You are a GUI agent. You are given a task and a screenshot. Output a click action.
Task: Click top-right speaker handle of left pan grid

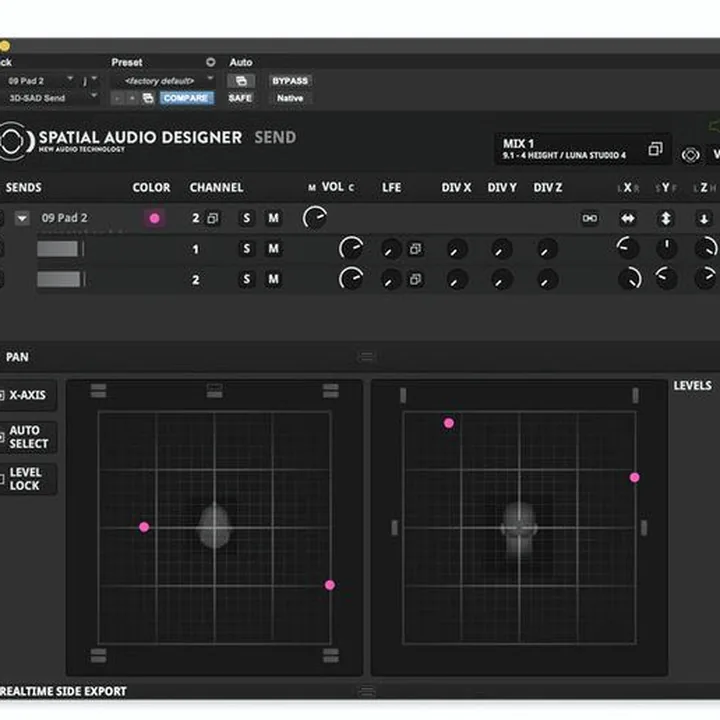click(331, 391)
